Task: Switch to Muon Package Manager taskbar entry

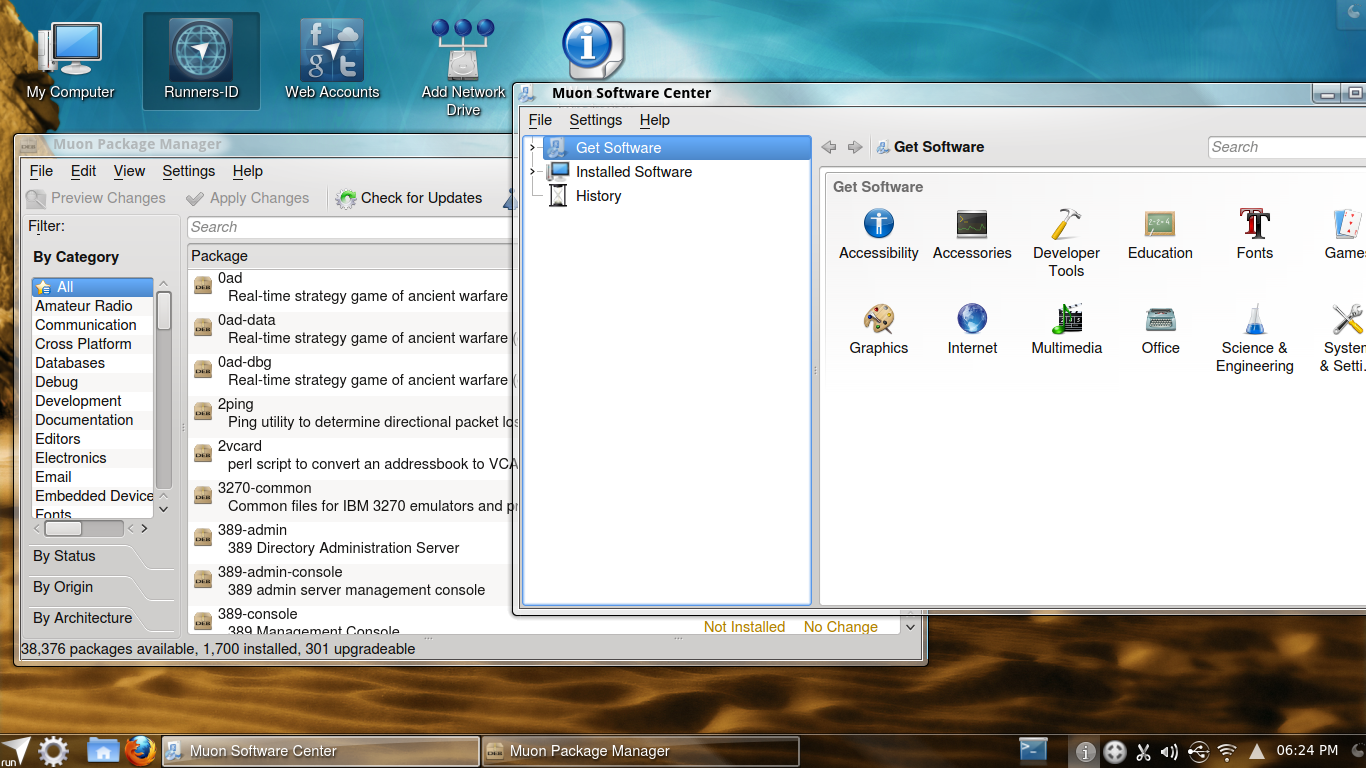Action: pos(640,751)
